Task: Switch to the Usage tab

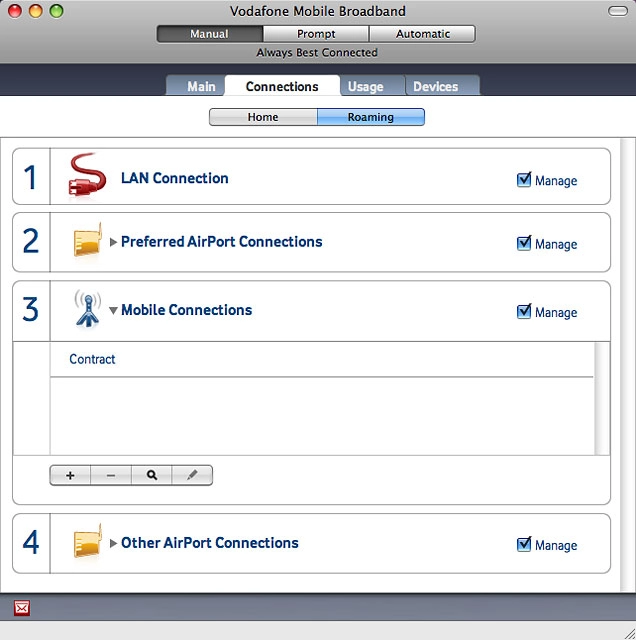Action: point(365,87)
